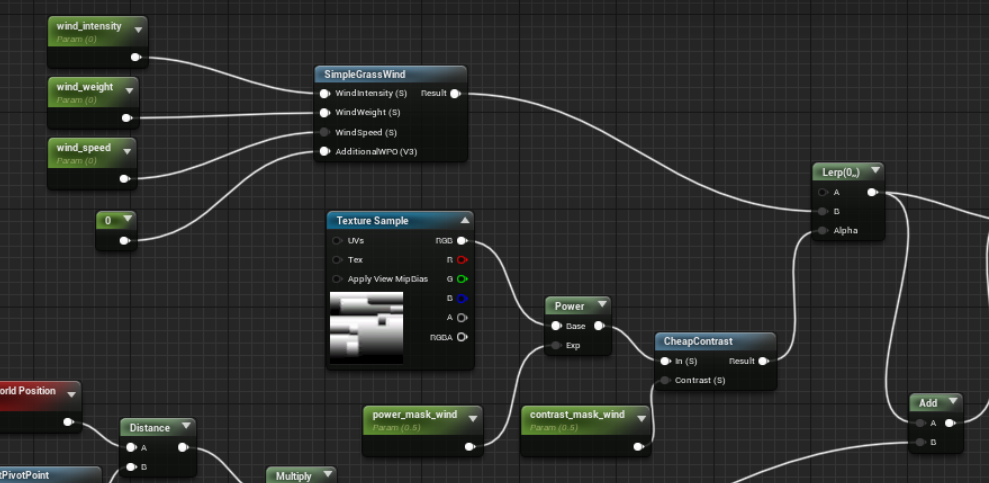The image size is (989, 483).
Task: Click the green G channel output pin
Action: tap(462, 279)
